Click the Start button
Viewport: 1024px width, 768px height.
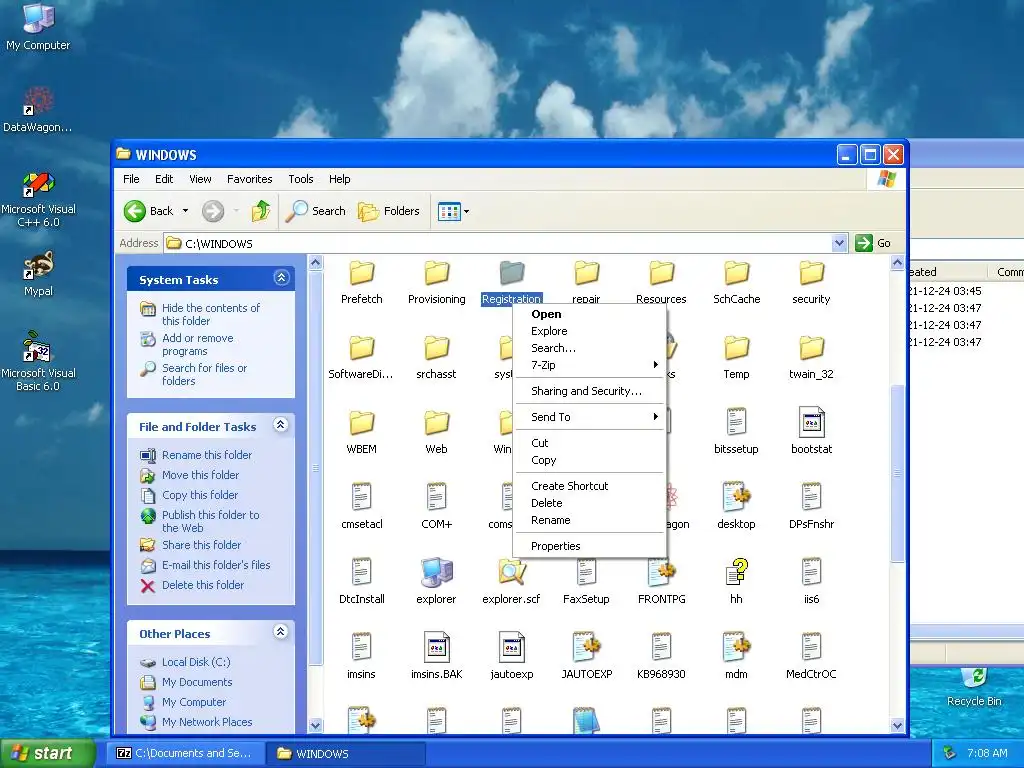click(47, 754)
